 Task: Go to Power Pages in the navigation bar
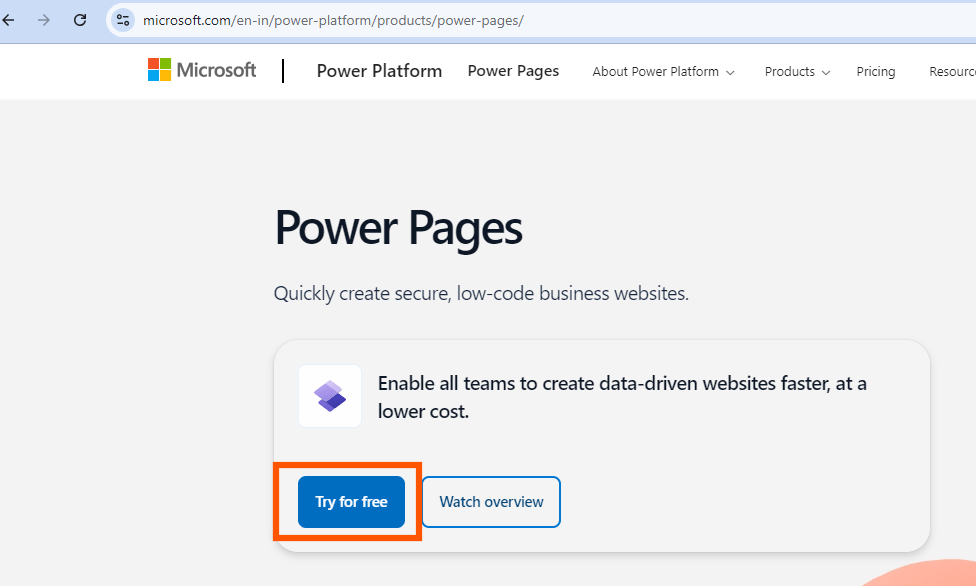[513, 71]
